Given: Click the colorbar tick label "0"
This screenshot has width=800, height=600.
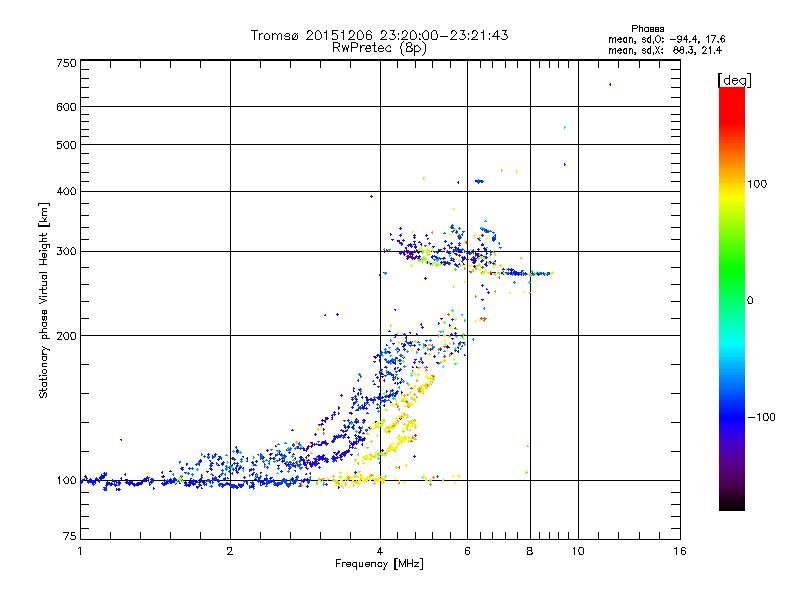Looking at the screenshot, I should coord(750,301).
